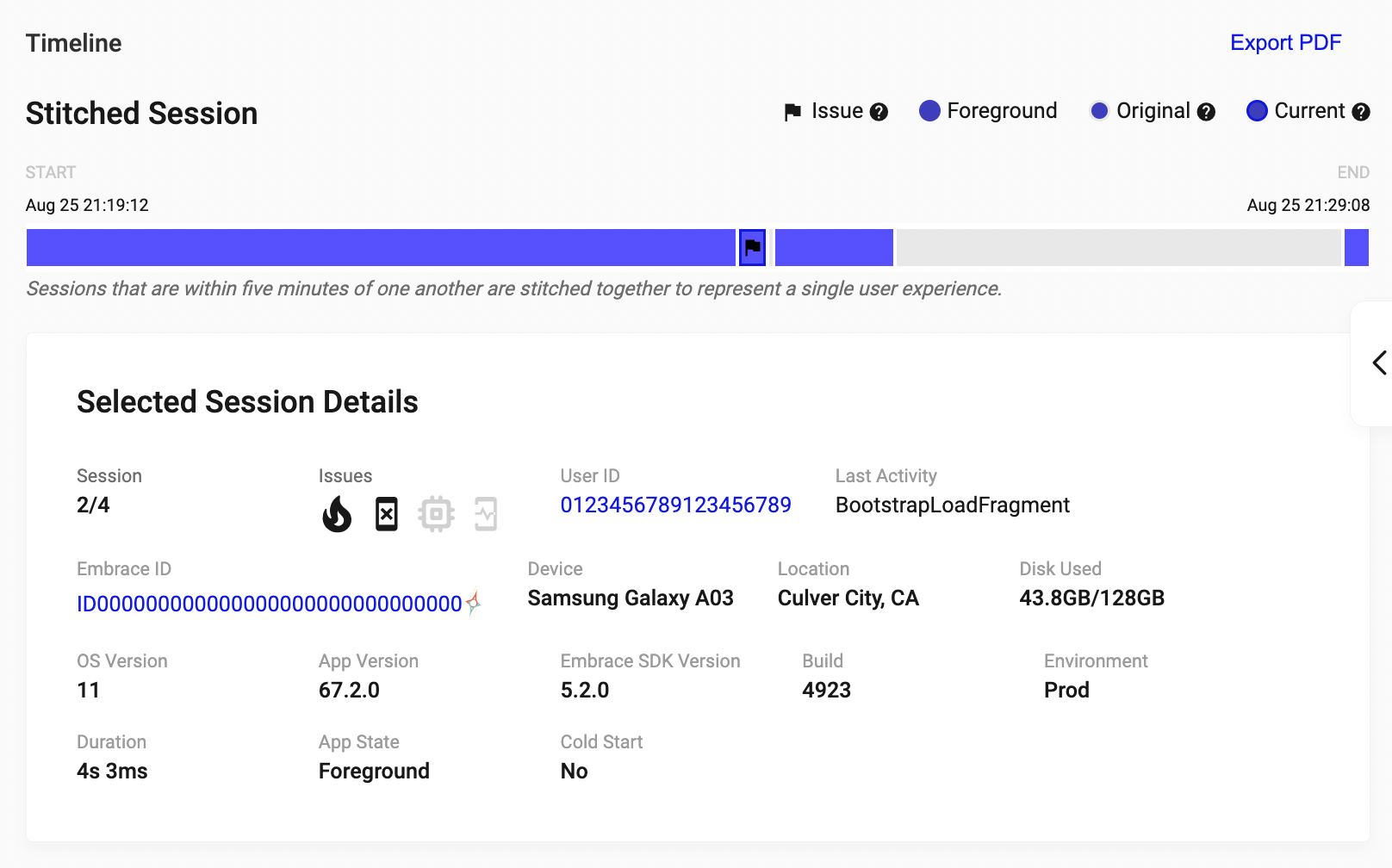The image size is (1392, 868).
Task: Click the Embrace SDK Version 5.2.0 value
Action: click(x=584, y=690)
